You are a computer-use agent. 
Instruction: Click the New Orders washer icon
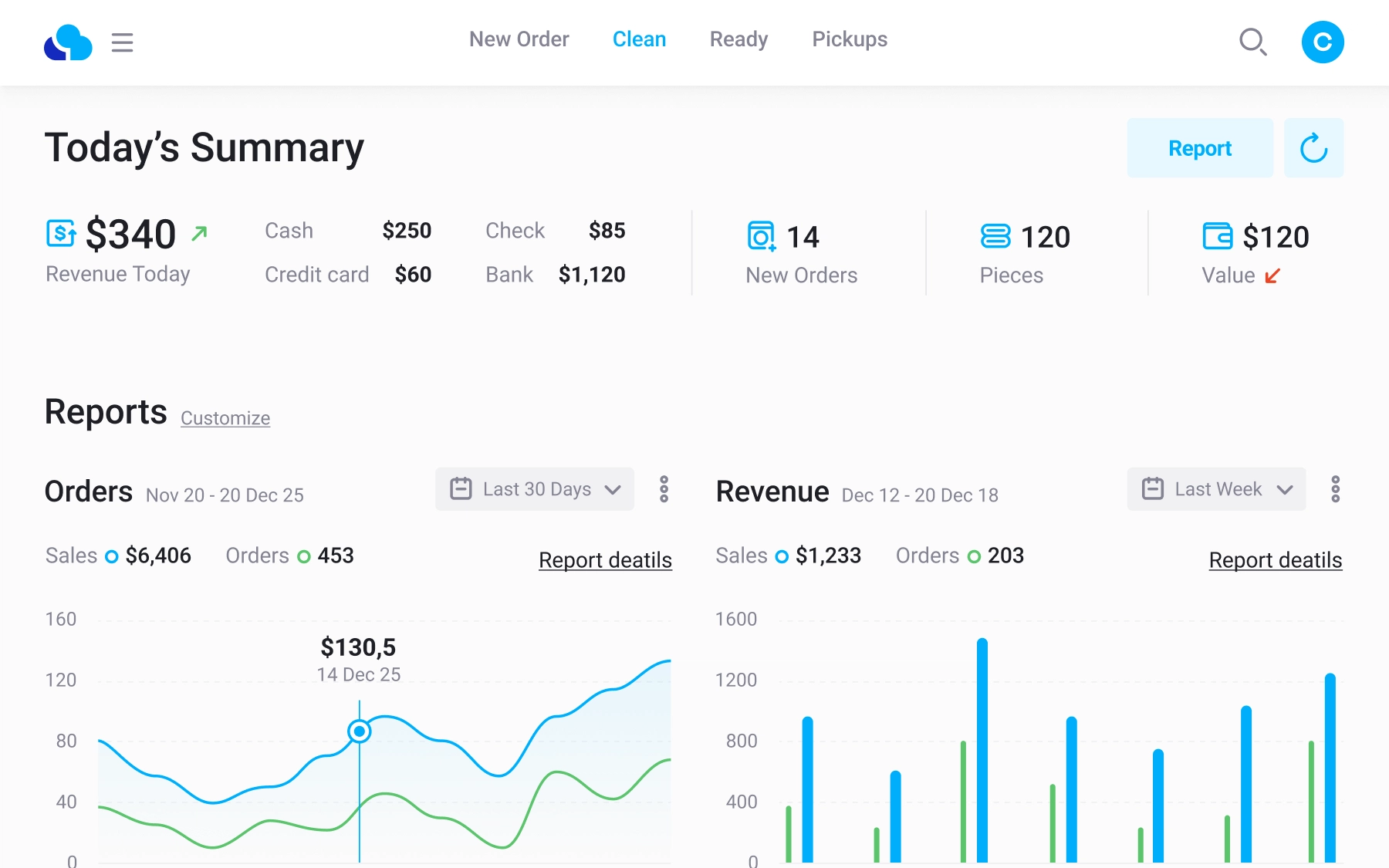click(x=761, y=236)
